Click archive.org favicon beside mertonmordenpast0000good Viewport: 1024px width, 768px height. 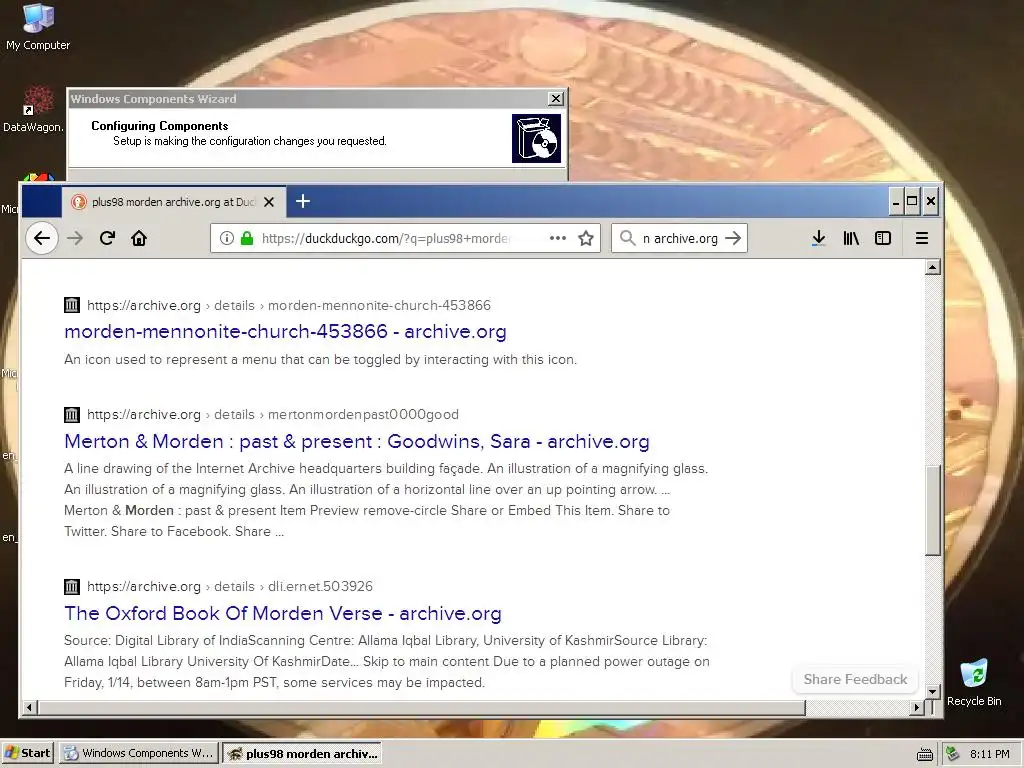click(72, 414)
